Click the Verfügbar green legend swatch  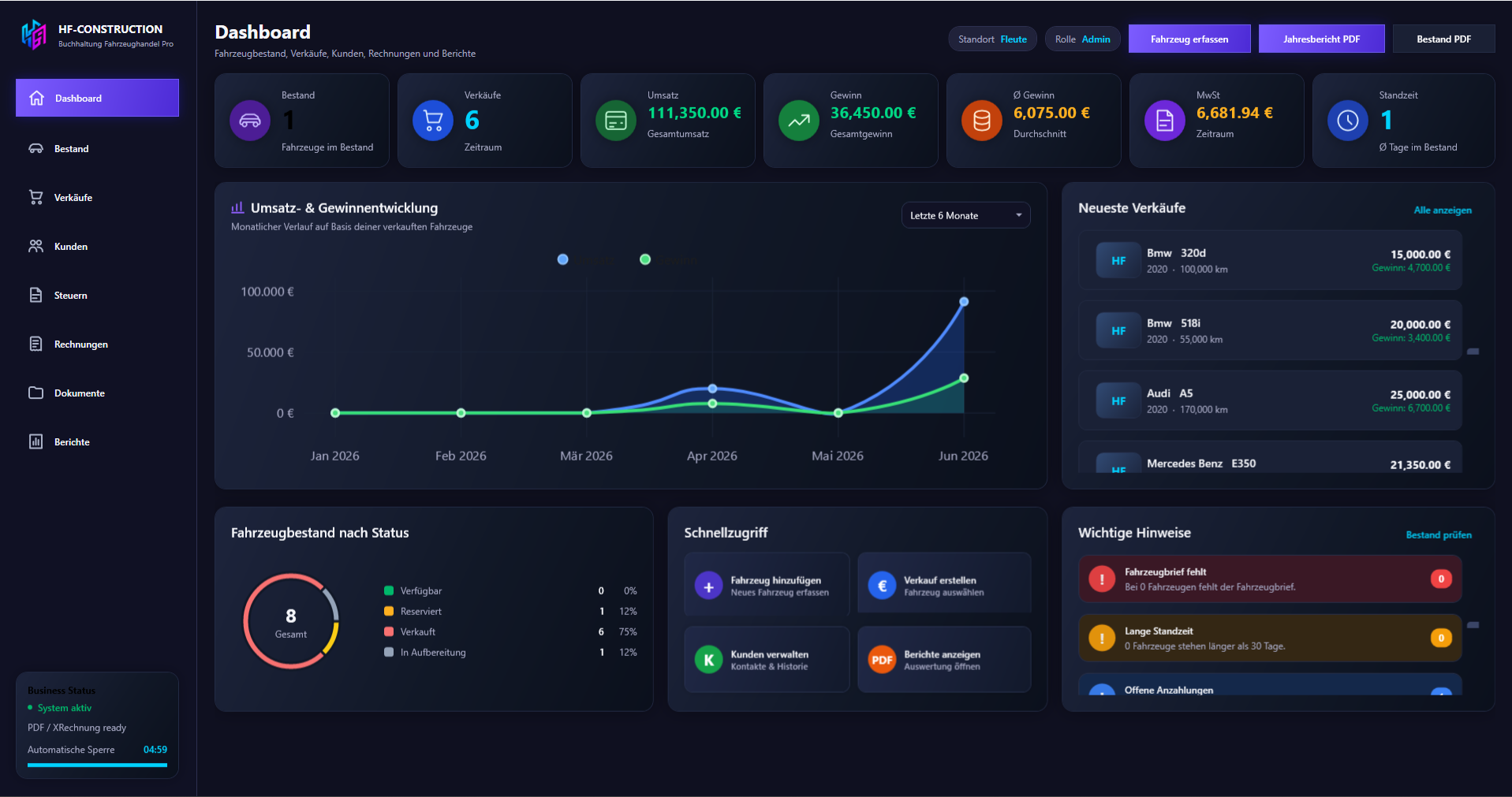(x=389, y=590)
